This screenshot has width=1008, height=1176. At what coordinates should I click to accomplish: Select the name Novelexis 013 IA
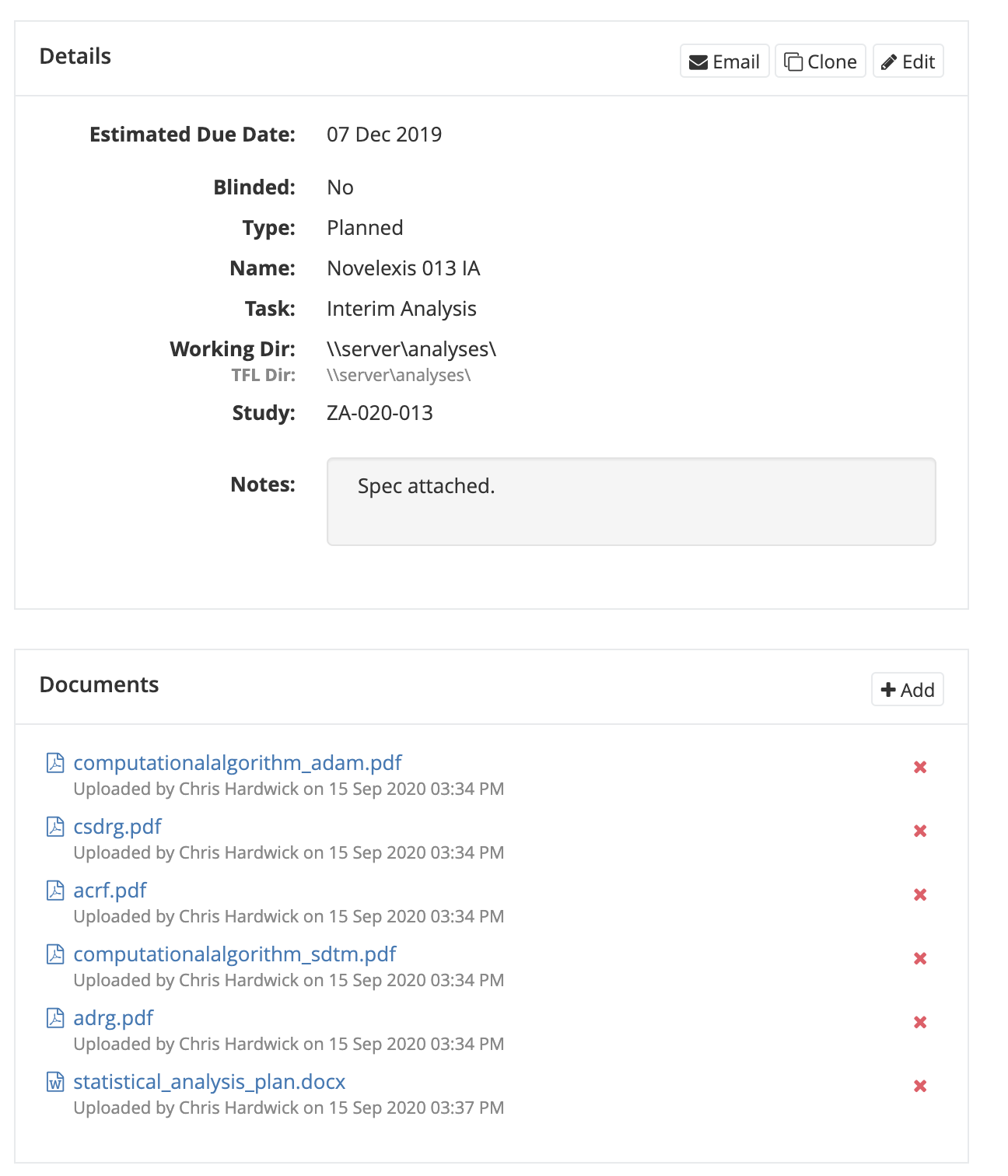[x=404, y=268]
